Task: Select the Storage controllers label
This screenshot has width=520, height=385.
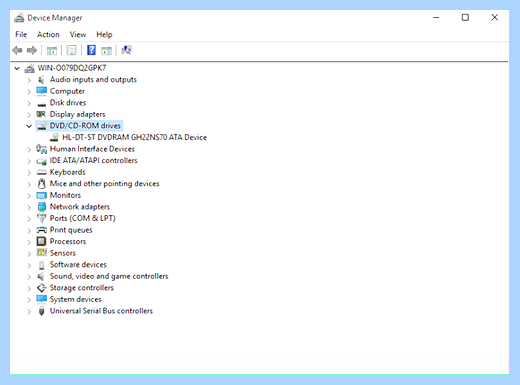Action: (82, 288)
